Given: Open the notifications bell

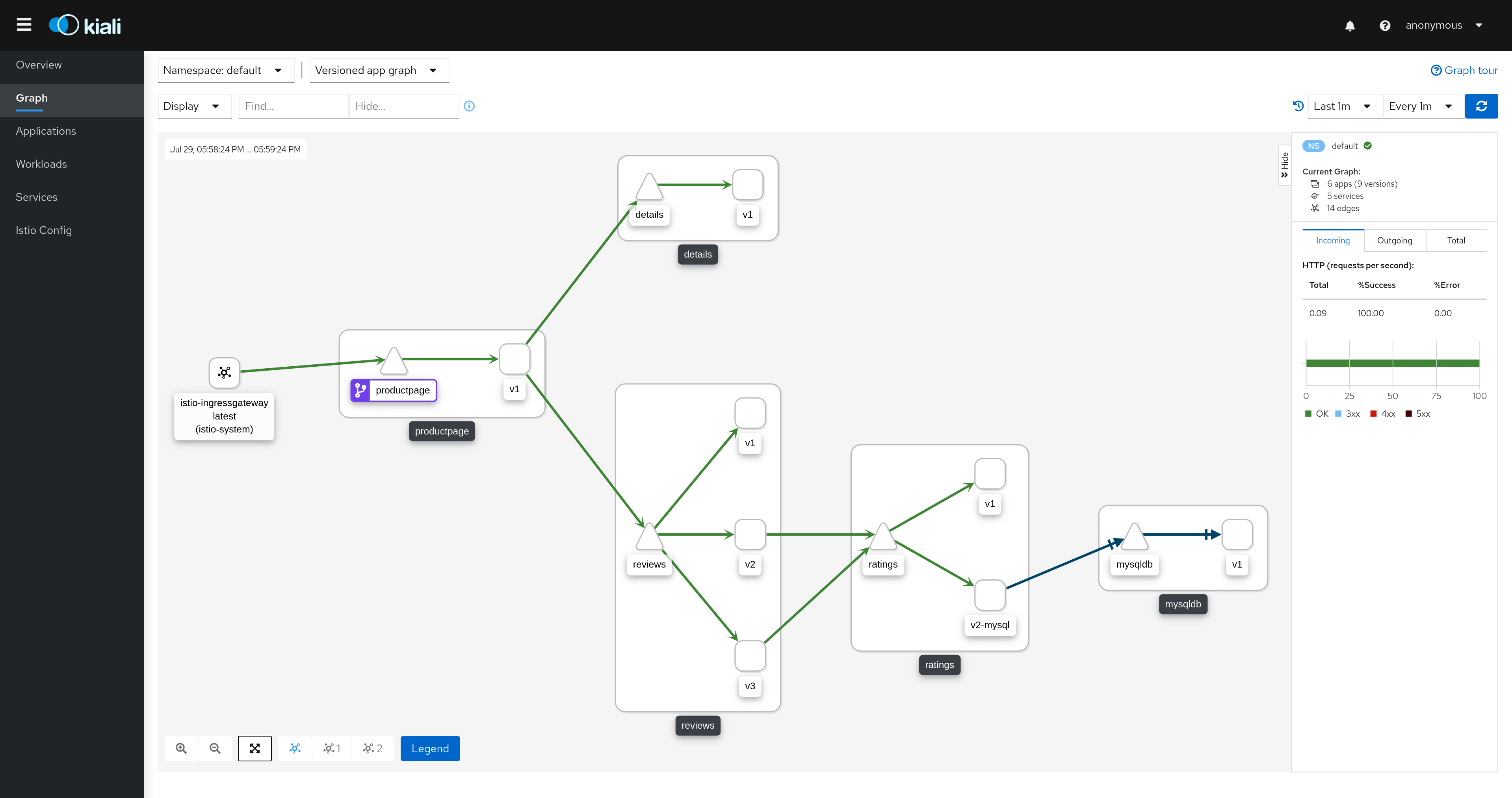Looking at the screenshot, I should [1350, 25].
